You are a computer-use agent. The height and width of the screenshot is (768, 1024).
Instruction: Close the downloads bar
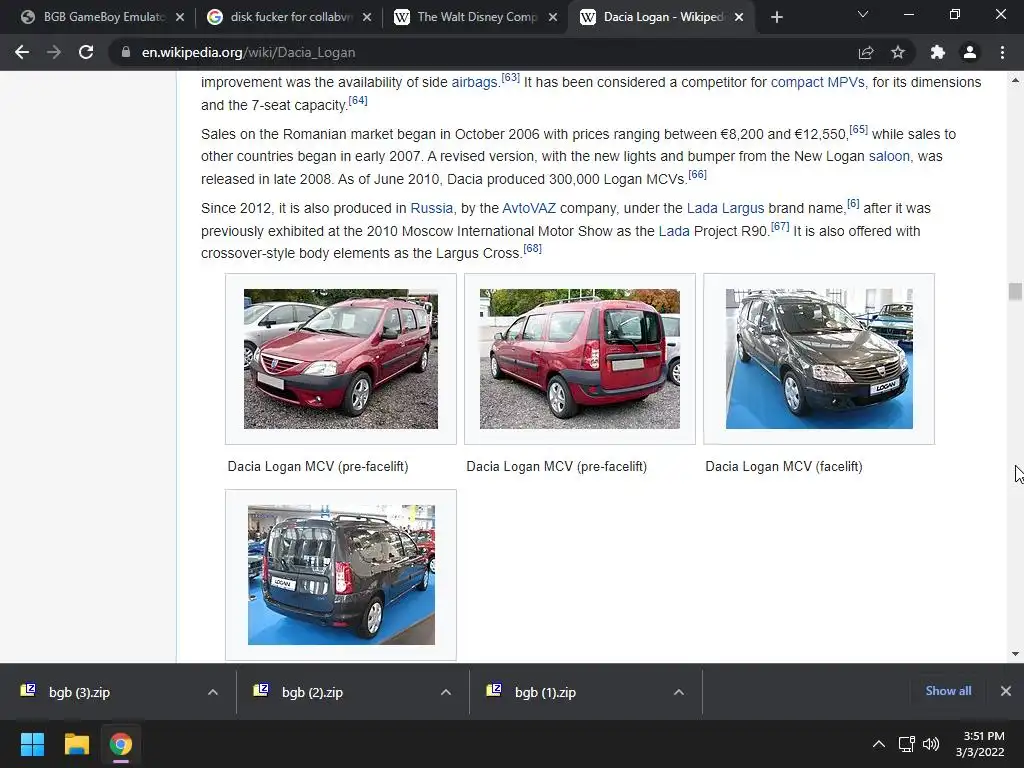tap(1006, 691)
